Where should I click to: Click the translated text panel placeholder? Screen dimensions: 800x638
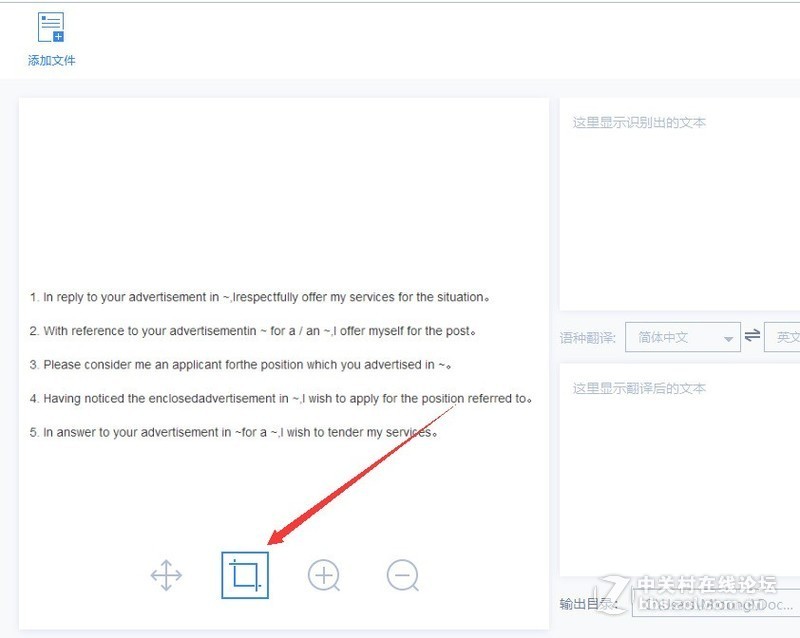(x=638, y=388)
